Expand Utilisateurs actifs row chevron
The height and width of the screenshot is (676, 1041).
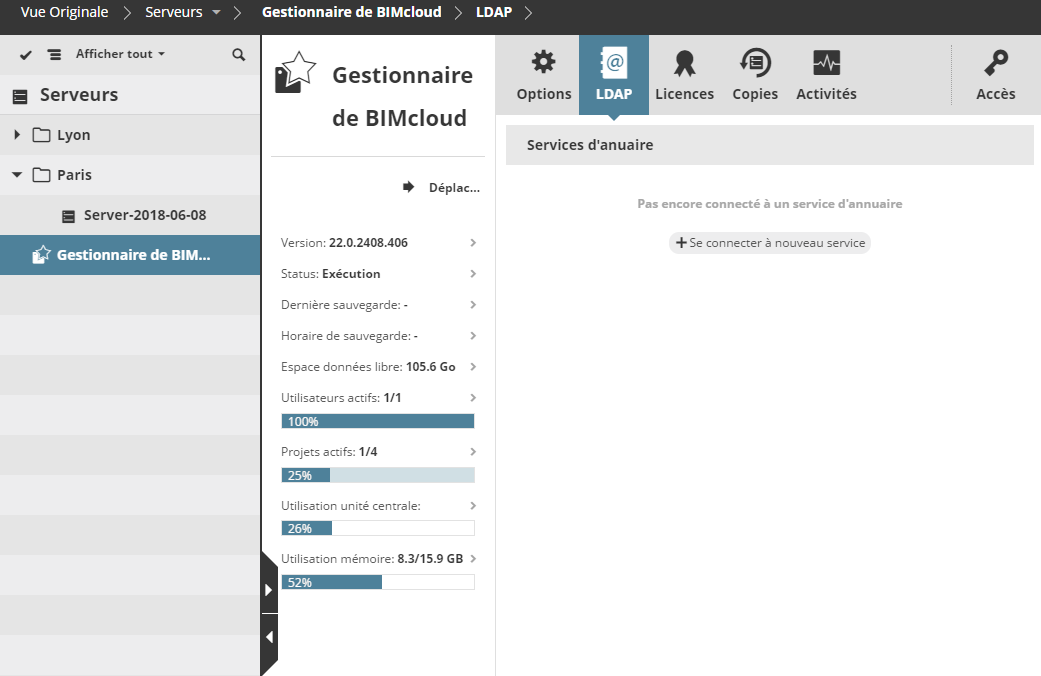473,398
